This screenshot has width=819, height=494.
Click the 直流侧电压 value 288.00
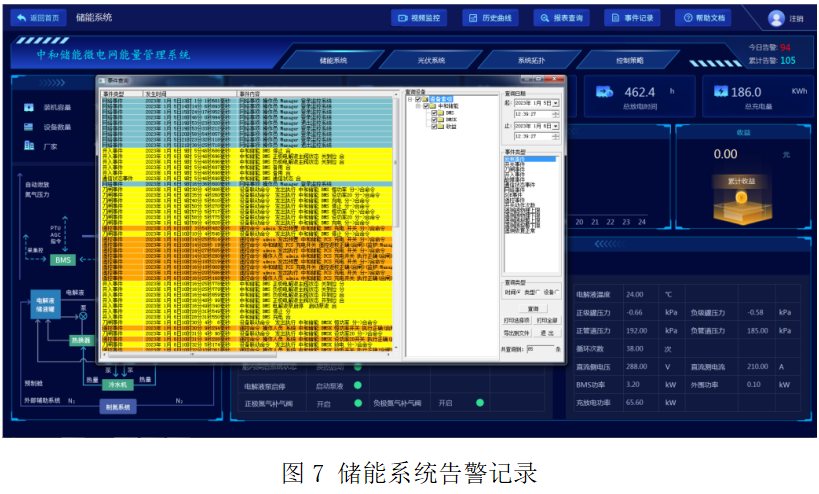tap(637, 367)
